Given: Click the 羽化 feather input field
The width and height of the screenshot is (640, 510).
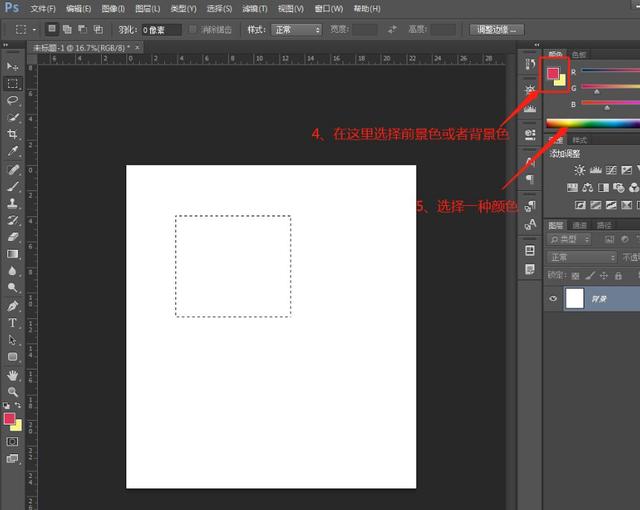Looking at the screenshot, I should point(161,30).
